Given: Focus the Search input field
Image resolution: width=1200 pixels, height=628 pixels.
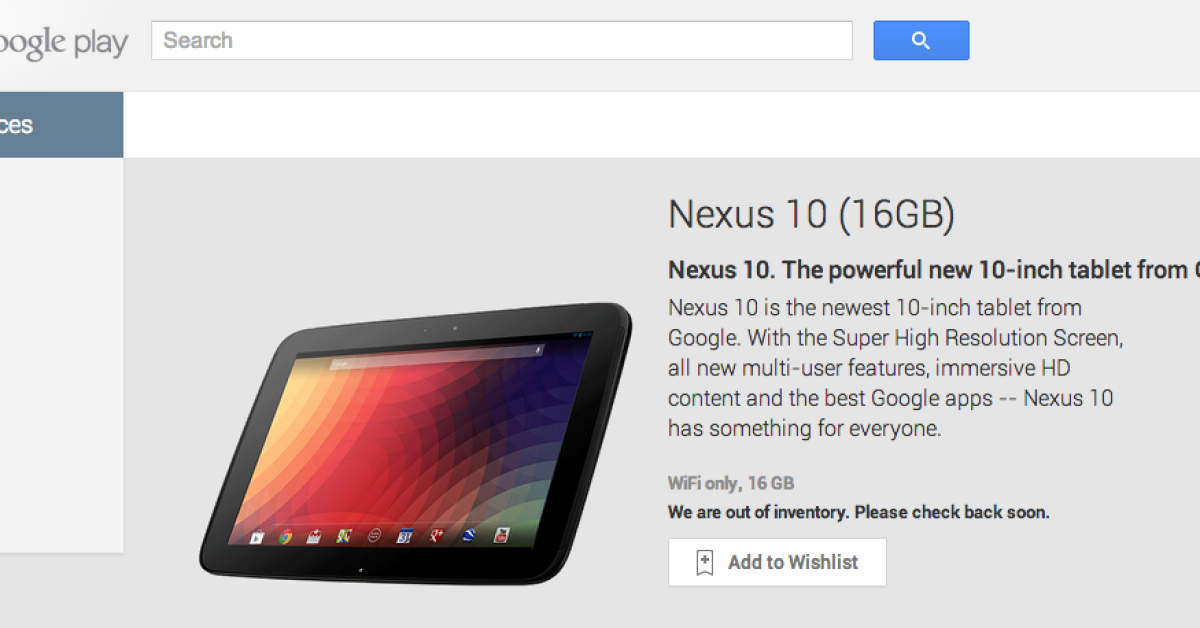Looking at the screenshot, I should [502, 41].
